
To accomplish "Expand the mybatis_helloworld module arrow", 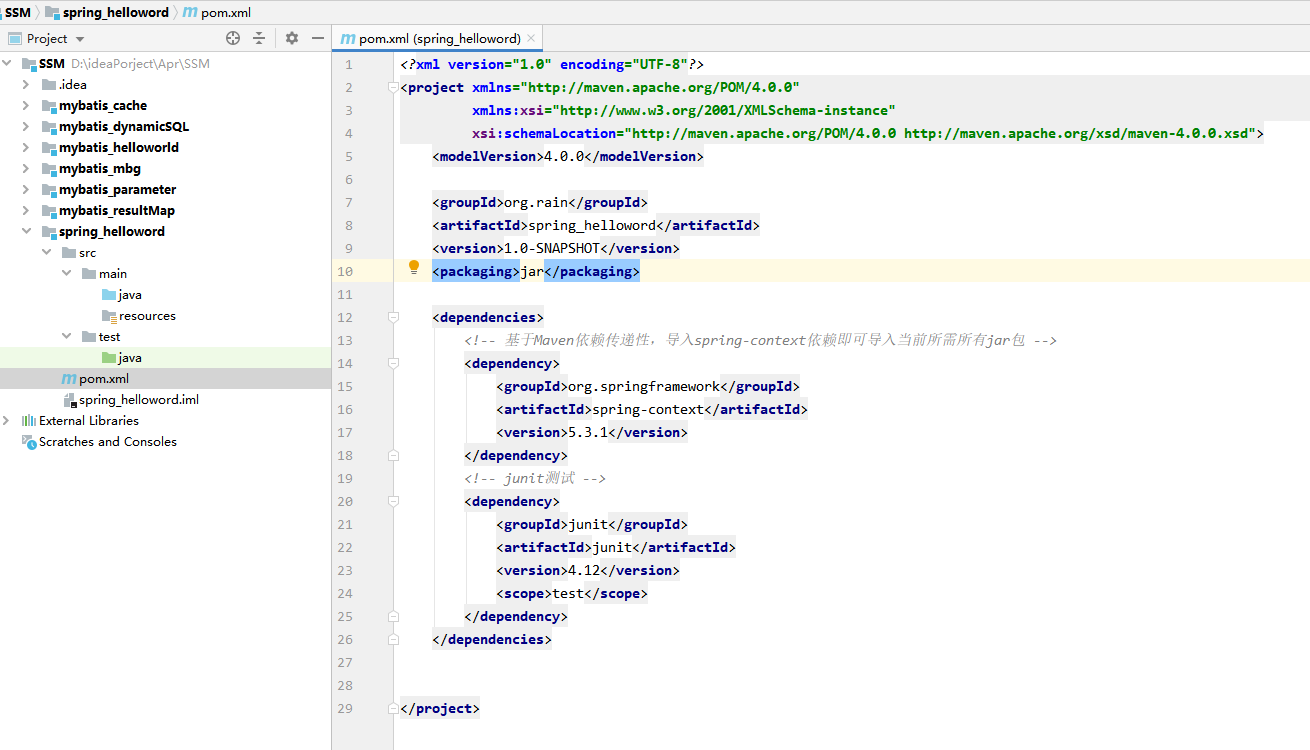I will 27,148.
